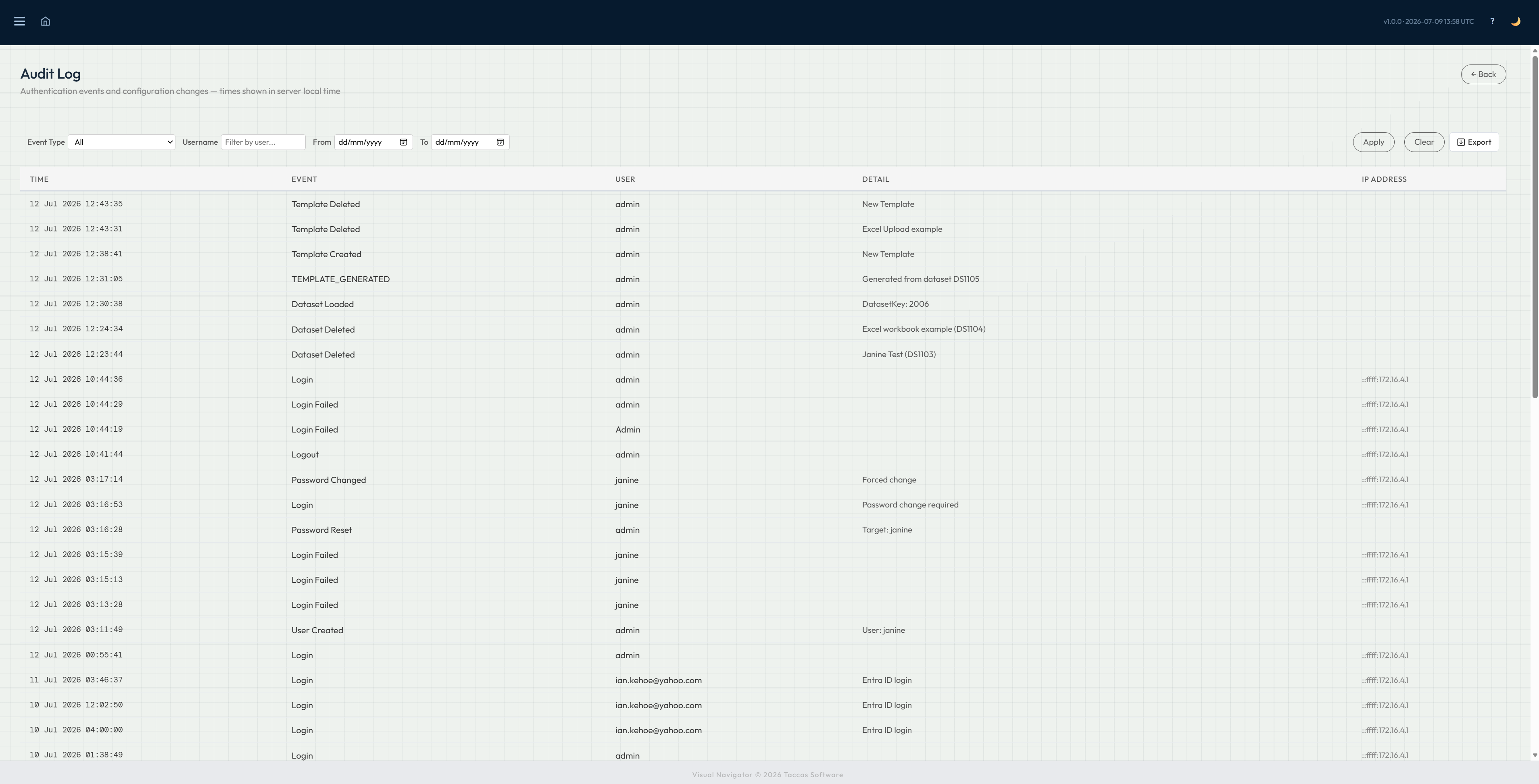Select timestamp 12 Jul 2026 03:15:39
Viewport: 1539px width, 784px height.
pyautogui.click(x=76, y=555)
